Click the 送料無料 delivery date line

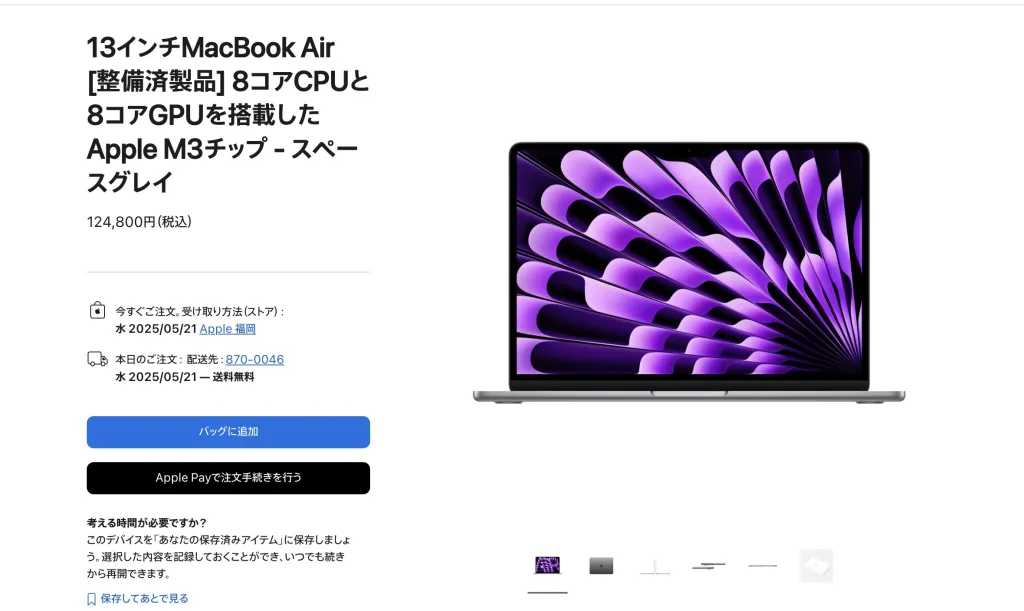tap(185, 377)
